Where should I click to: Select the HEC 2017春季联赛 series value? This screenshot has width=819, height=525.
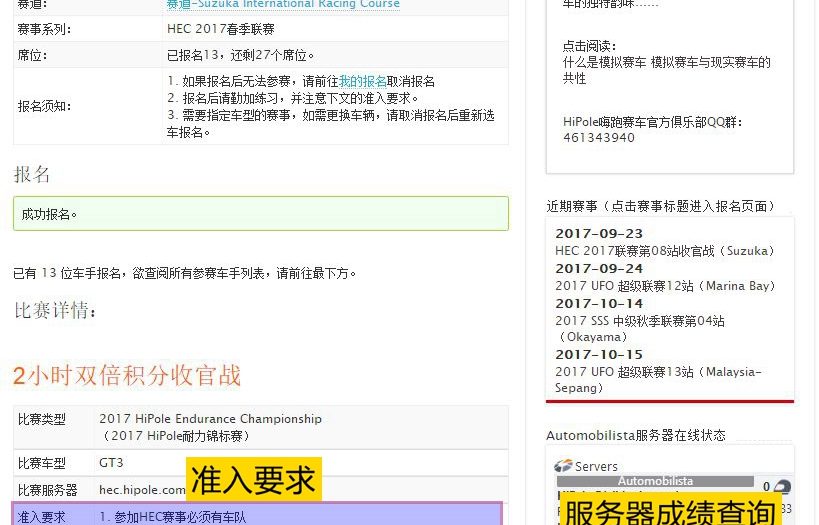click(220, 29)
